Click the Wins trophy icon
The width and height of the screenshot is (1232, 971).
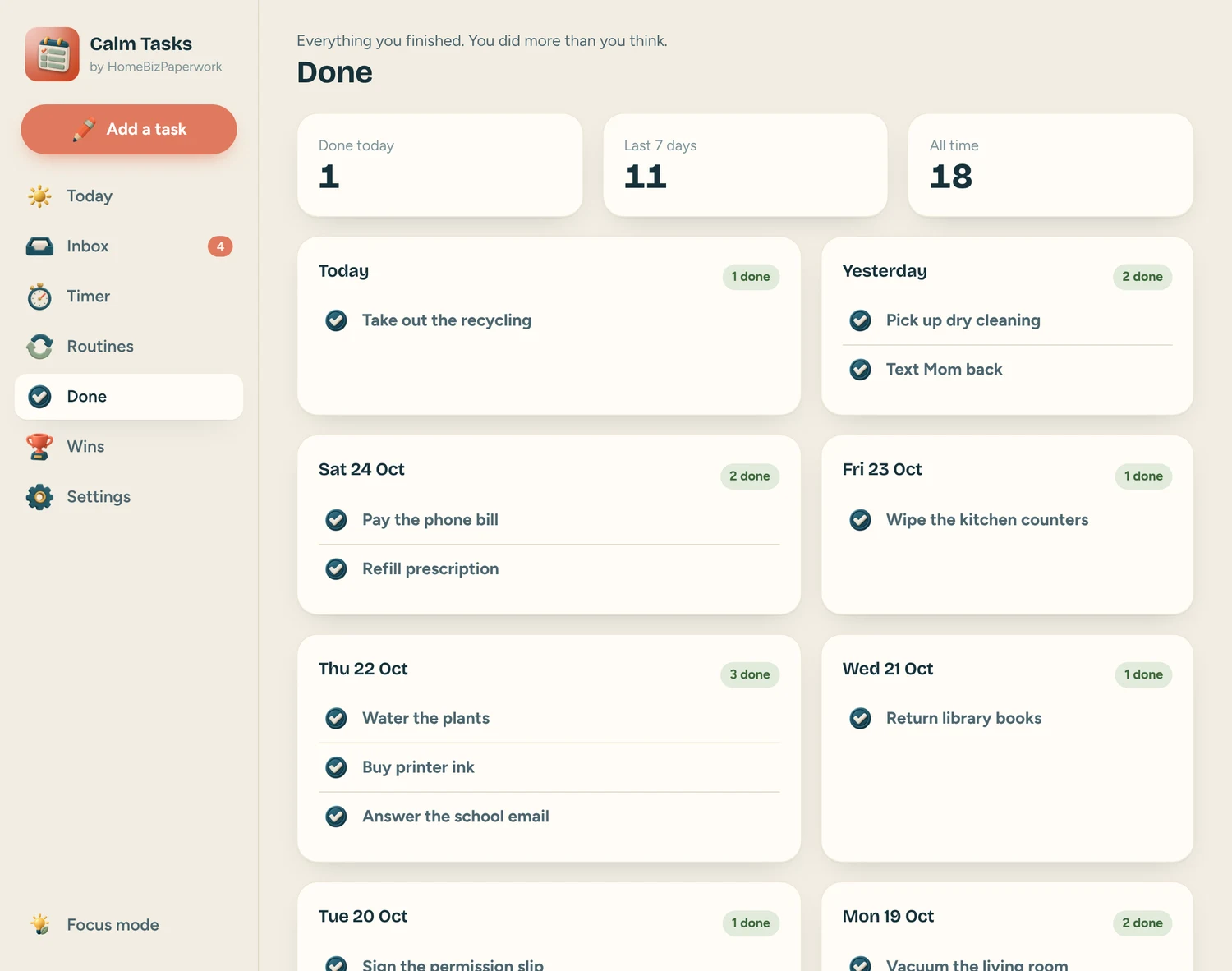(x=39, y=447)
